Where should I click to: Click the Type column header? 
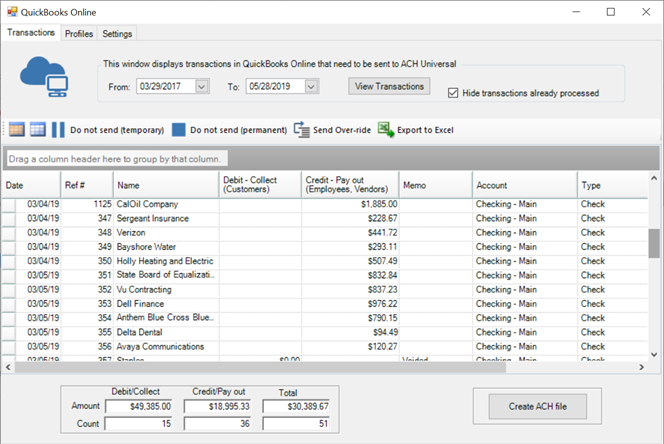[x=612, y=185]
